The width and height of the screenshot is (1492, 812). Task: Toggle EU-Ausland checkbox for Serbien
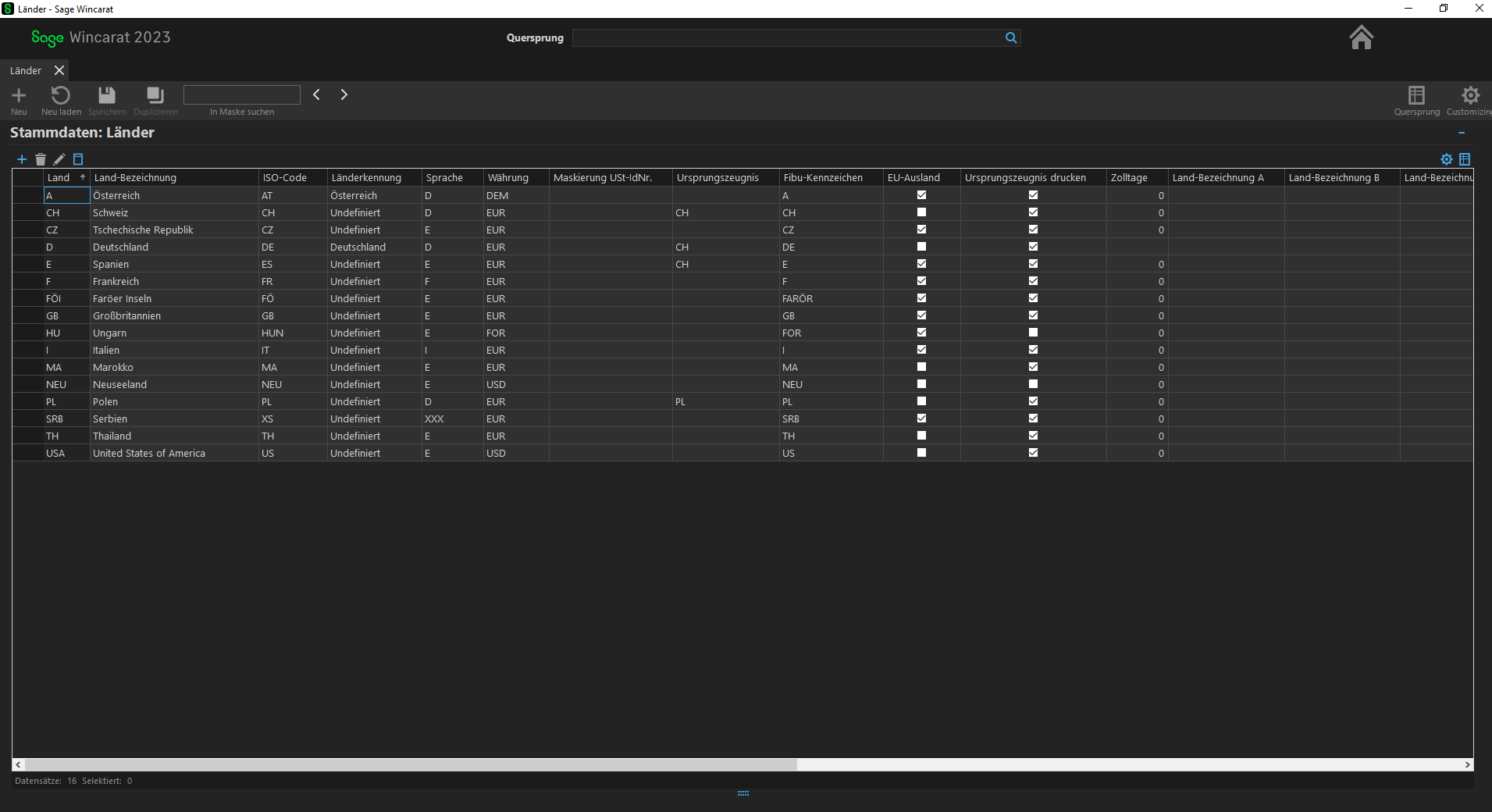pyautogui.click(x=921, y=418)
